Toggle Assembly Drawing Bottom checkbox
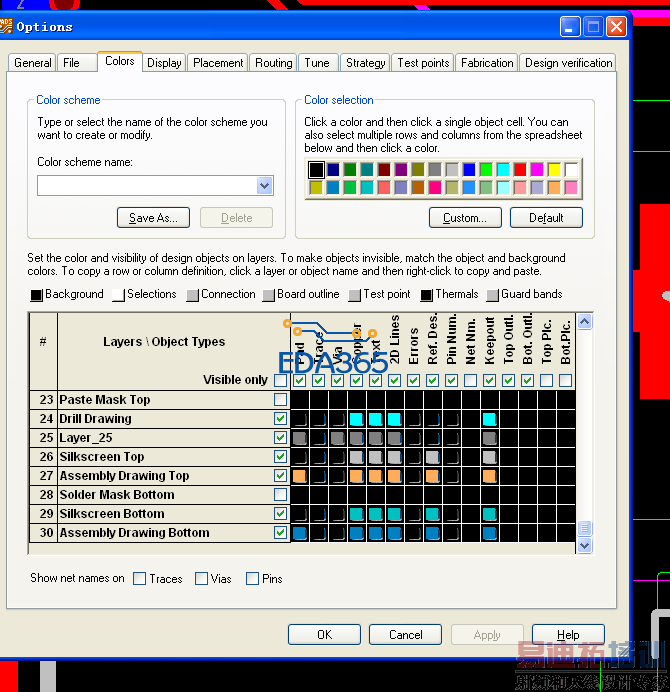Screen dimensions: 670x692 pyautogui.click(x=280, y=532)
